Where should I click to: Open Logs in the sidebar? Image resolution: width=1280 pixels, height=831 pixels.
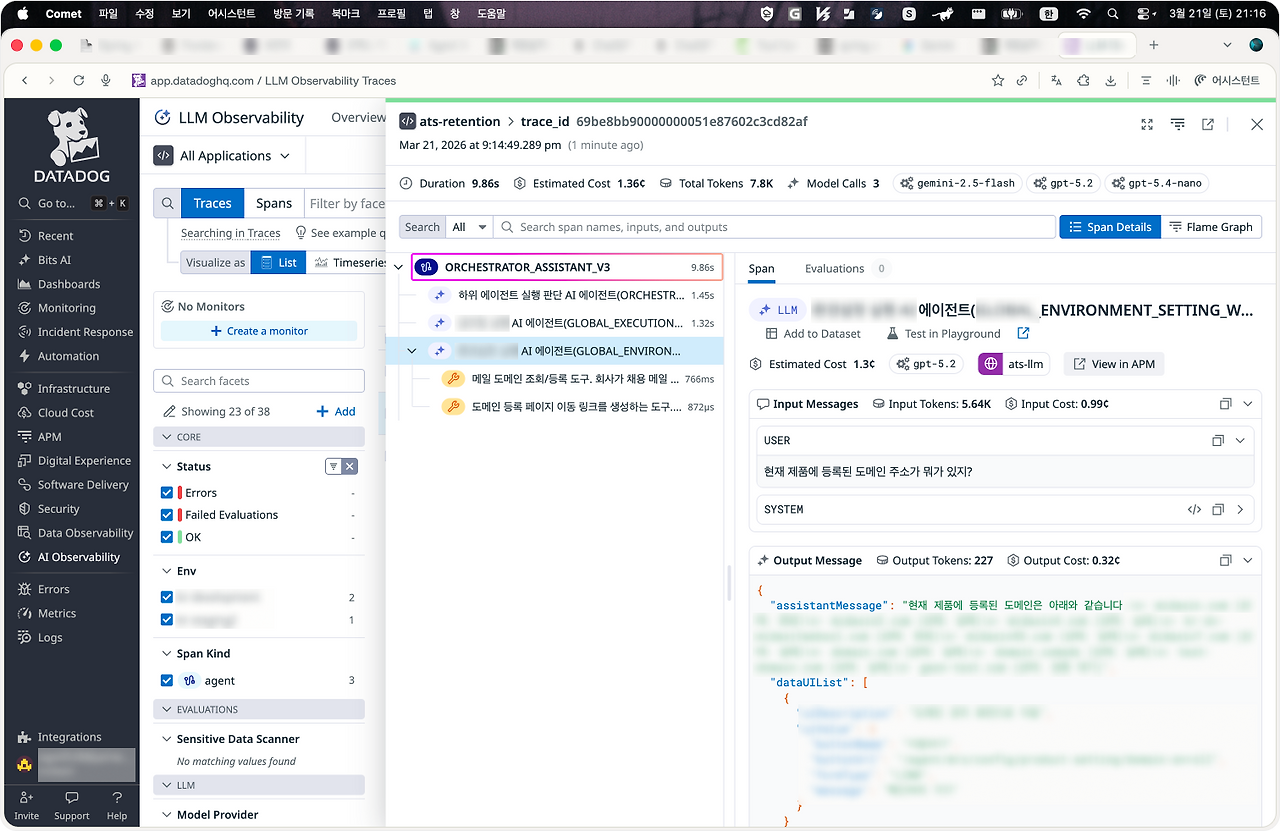tap(50, 637)
